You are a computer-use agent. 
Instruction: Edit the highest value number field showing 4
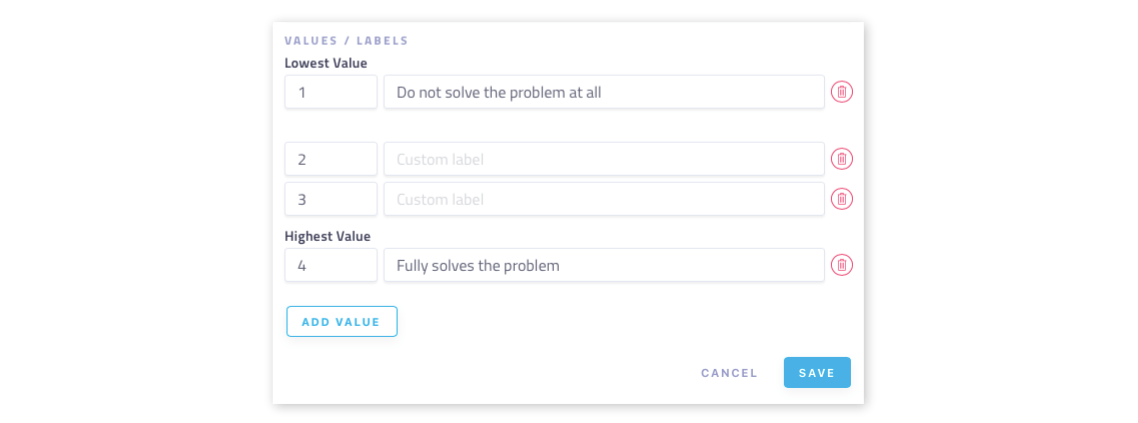[x=331, y=265]
